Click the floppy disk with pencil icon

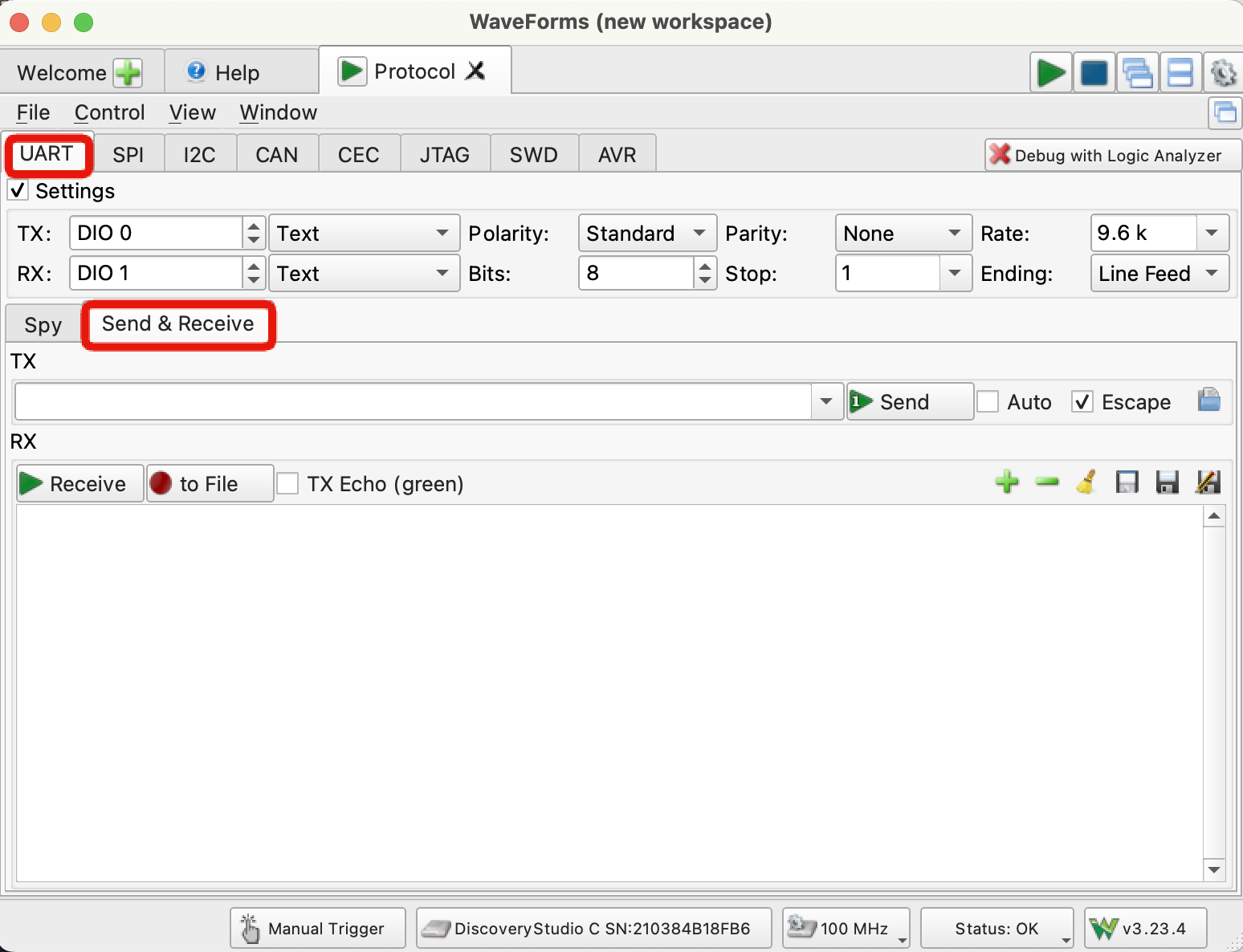[x=1208, y=482]
